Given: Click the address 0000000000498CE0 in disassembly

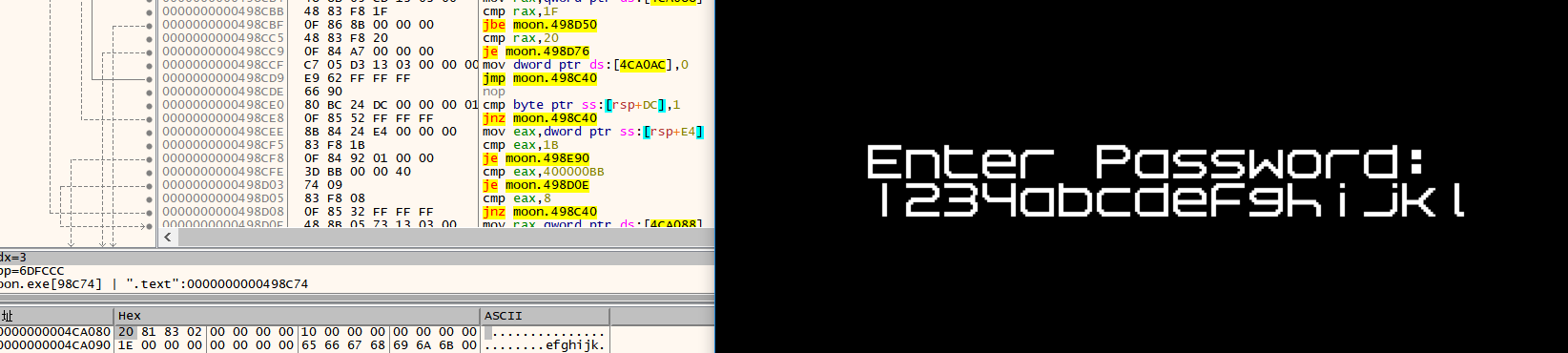Looking at the screenshot, I should click(223, 105).
